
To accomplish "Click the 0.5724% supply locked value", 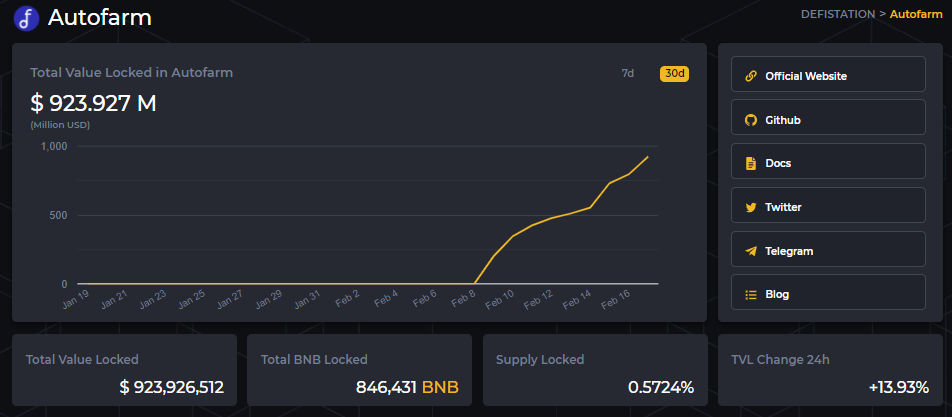I will (x=661, y=387).
